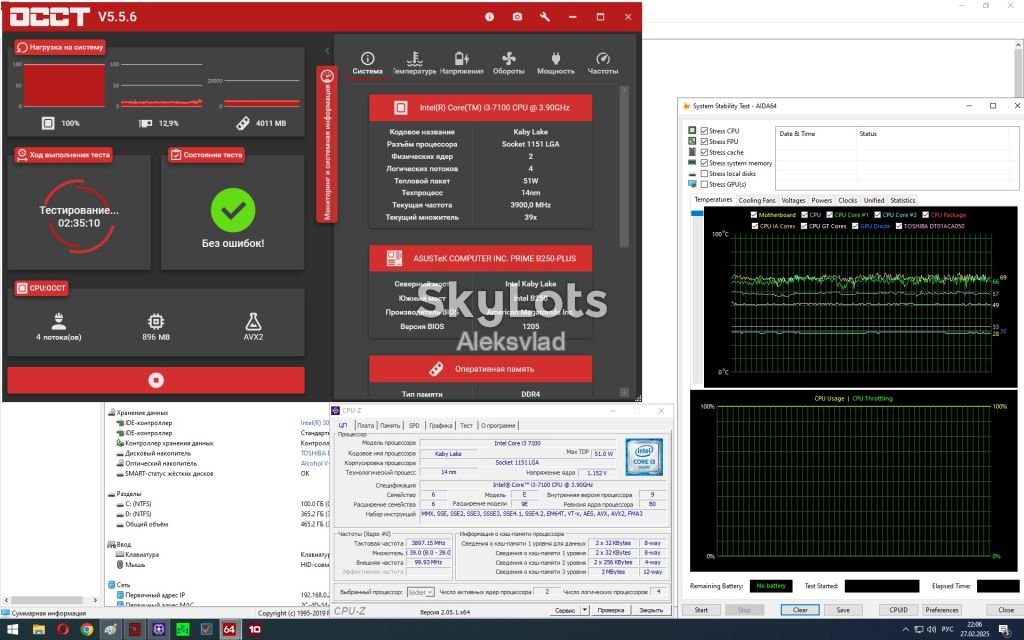Hide Motherboard temperature graph line checkbox
Screen dimensions: 1024x640
tap(754, 215)
